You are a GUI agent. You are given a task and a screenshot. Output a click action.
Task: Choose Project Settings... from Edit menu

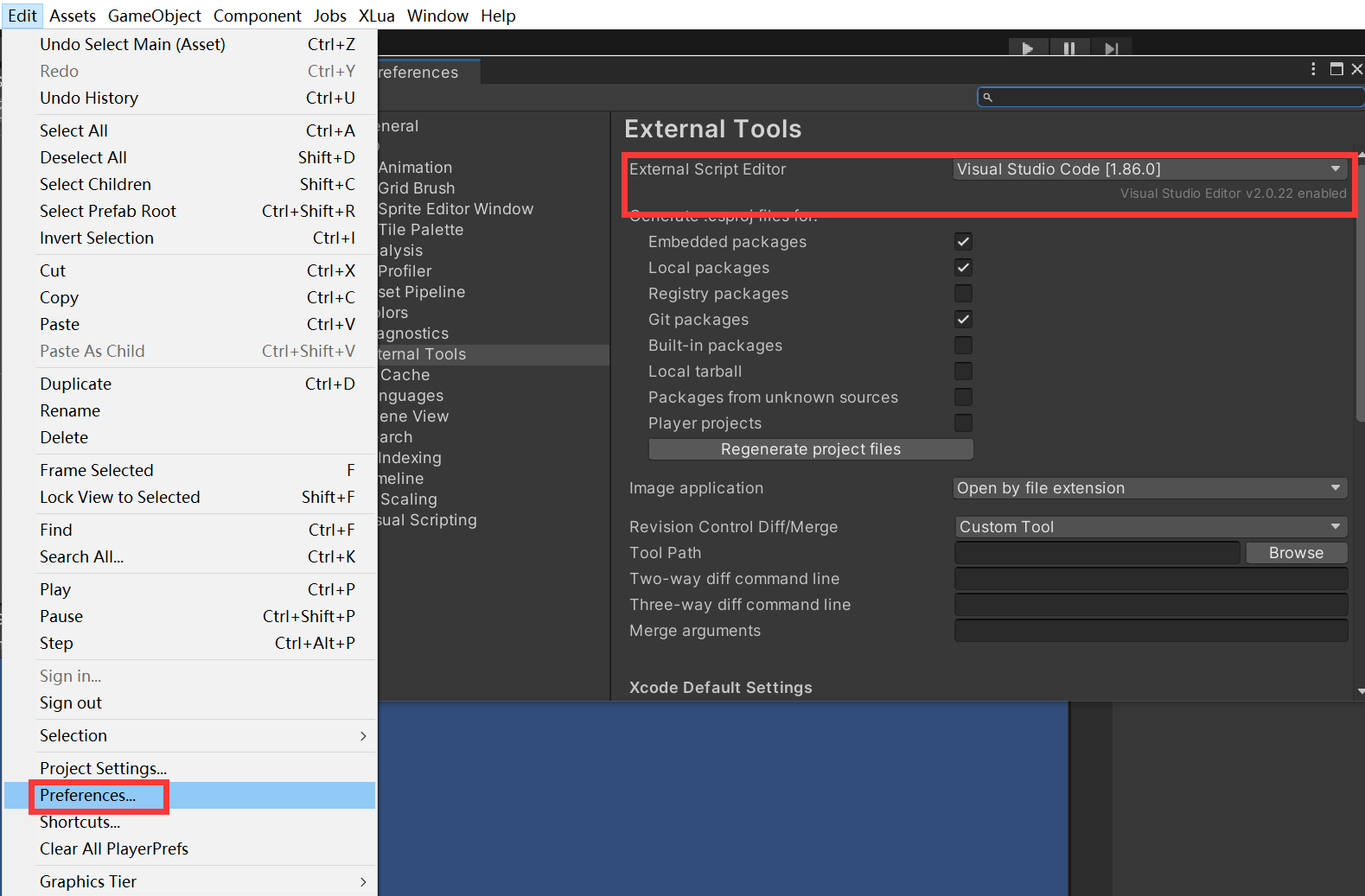click(190, 768)
